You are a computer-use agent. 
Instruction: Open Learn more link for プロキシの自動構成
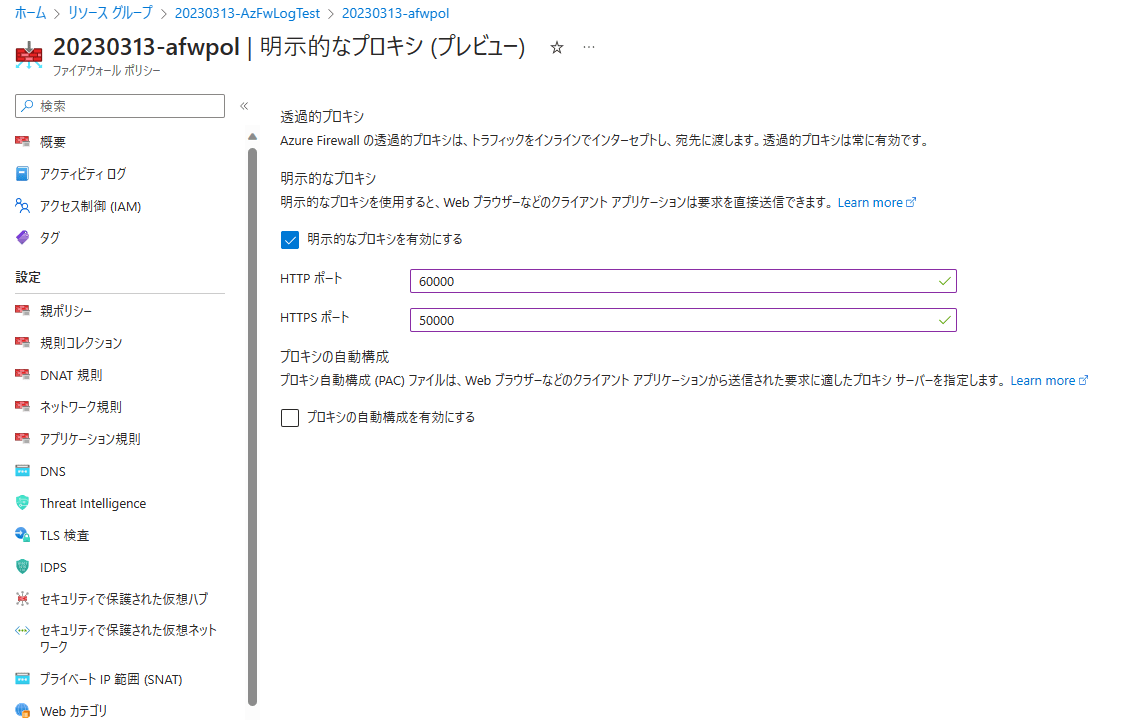(x=1049, y=380)
